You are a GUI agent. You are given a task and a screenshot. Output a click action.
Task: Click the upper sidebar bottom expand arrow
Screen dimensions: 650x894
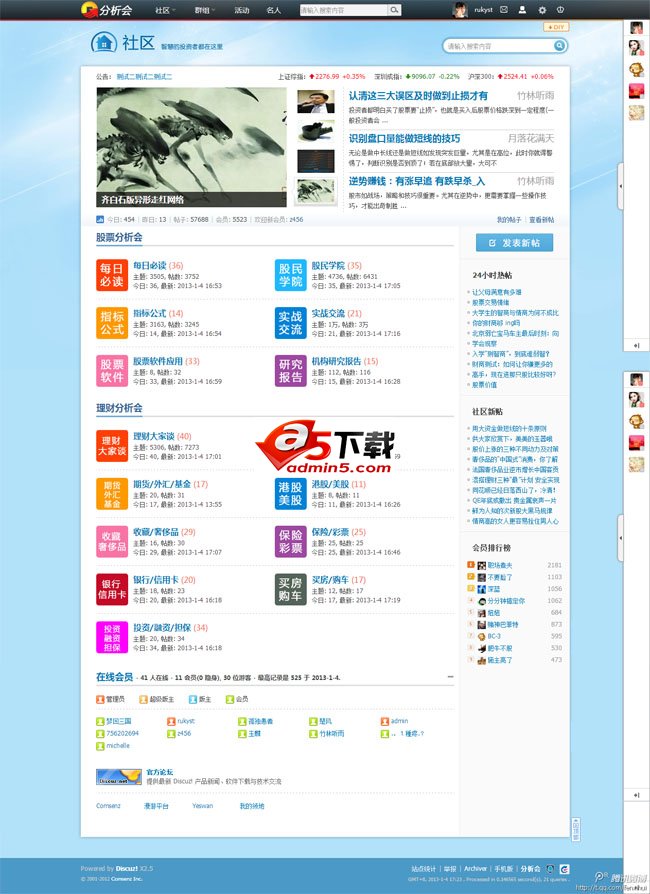tap(636, 346)
